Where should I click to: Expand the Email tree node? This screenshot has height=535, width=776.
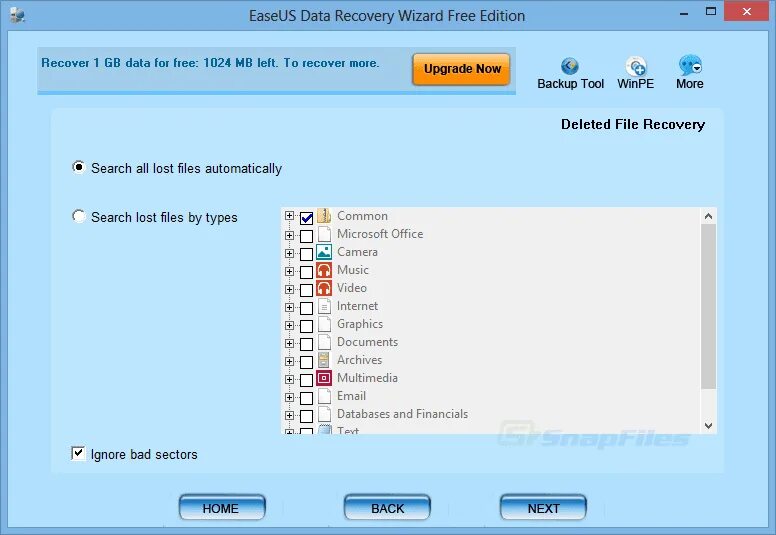tap(290, 397)
